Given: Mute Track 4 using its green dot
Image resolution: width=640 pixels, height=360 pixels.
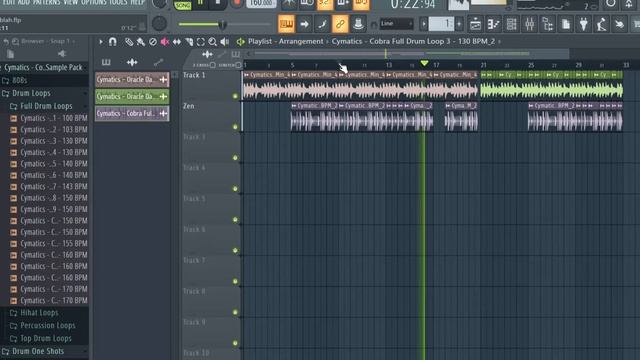Looking at the screenshot, I should point(235,189).
